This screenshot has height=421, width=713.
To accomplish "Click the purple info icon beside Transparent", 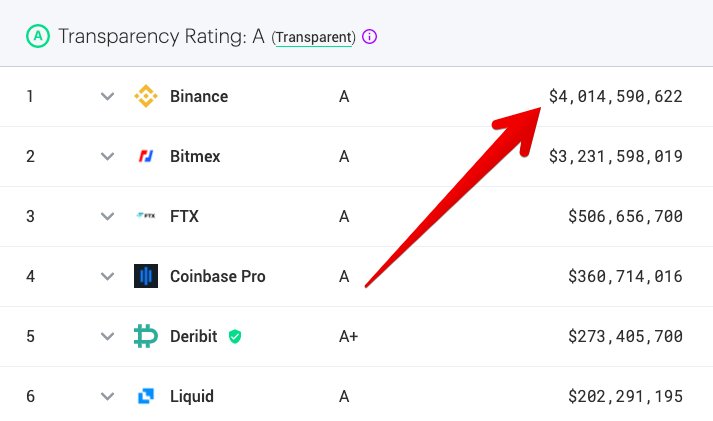I will (369, 36).
